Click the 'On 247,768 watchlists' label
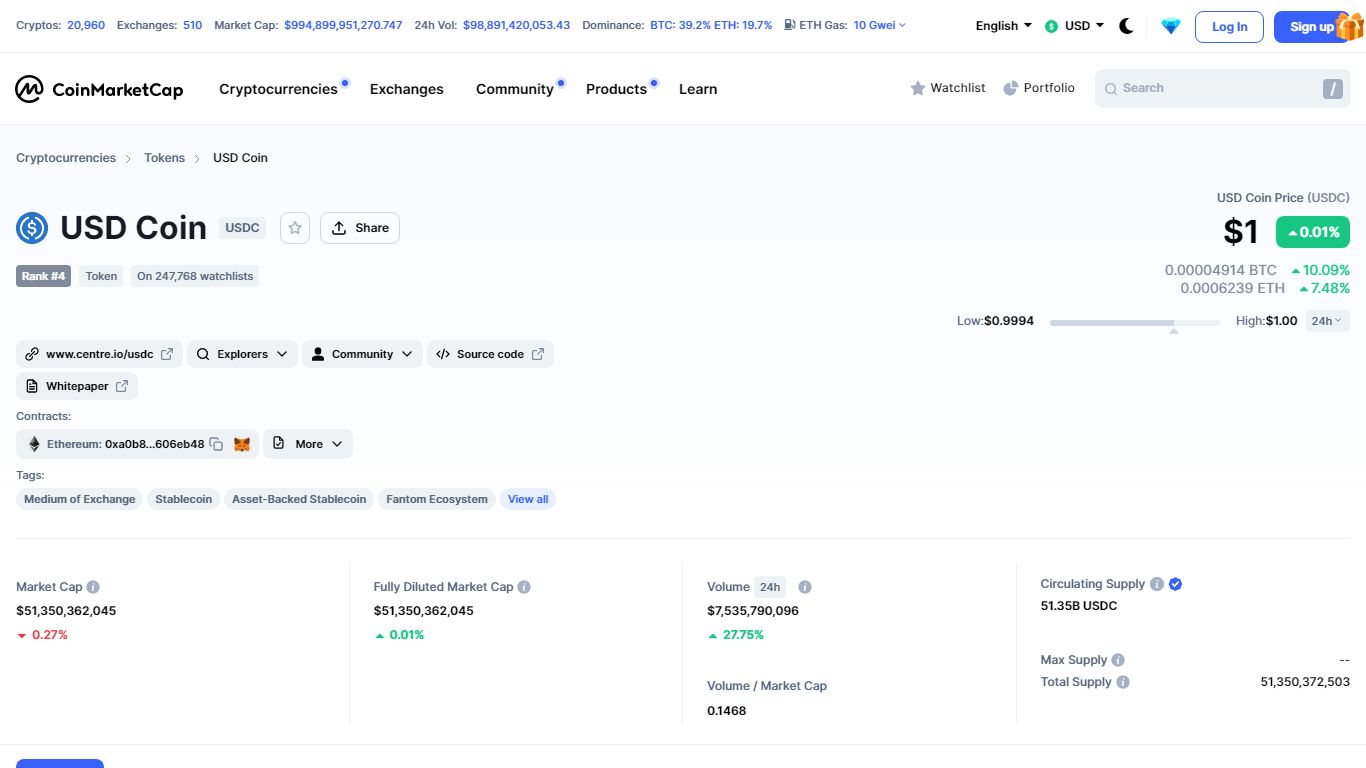 click(195, 276)
